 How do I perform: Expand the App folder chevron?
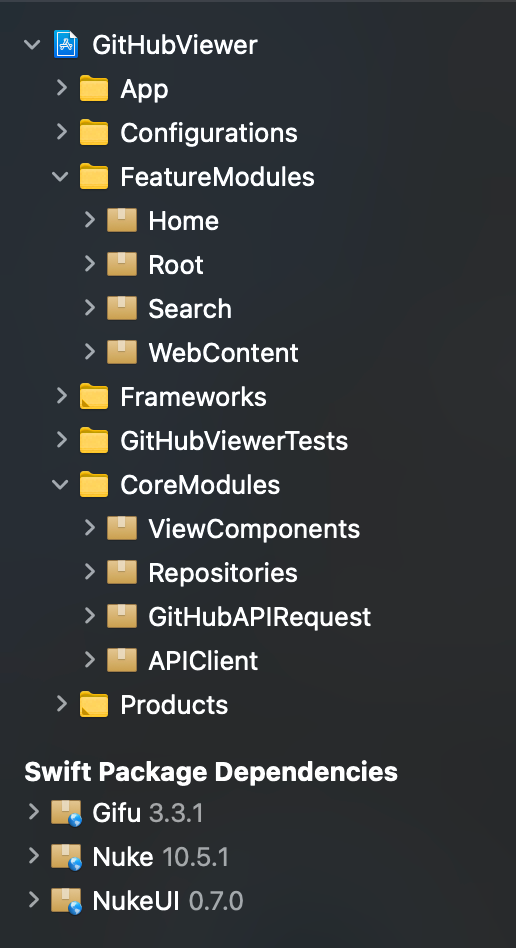coord(61,88)
